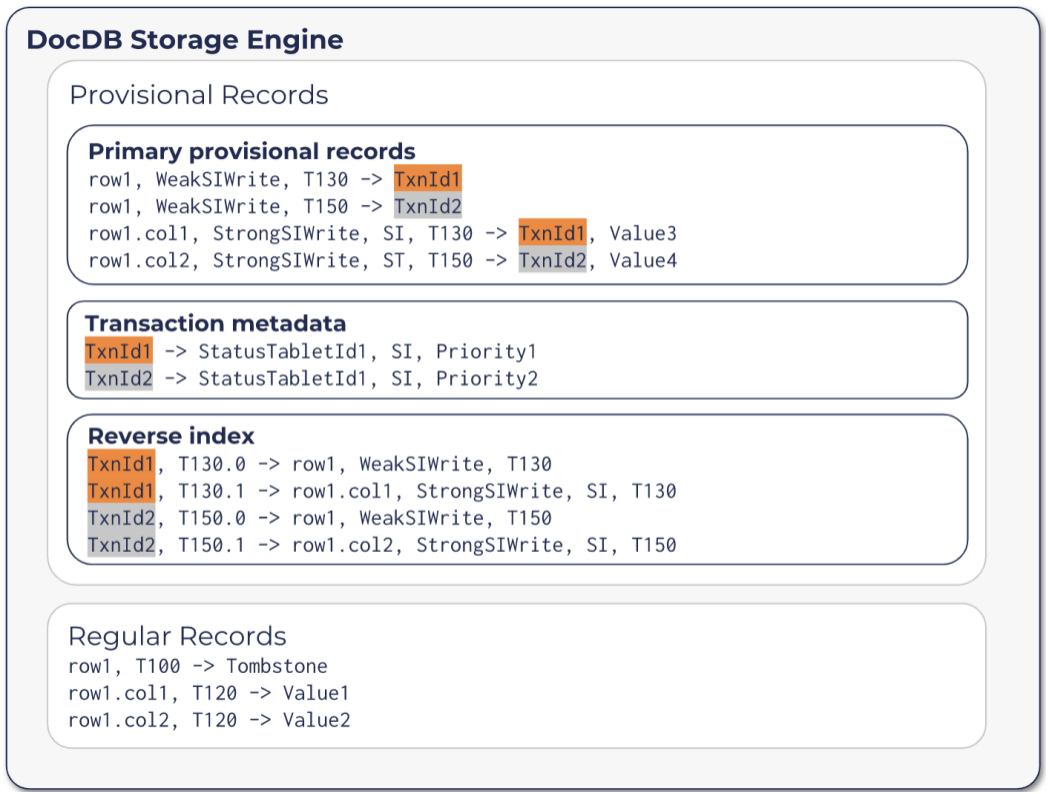
Task: Click gray TxnId2 highlight in Transaction metadata
Action: 119,378
